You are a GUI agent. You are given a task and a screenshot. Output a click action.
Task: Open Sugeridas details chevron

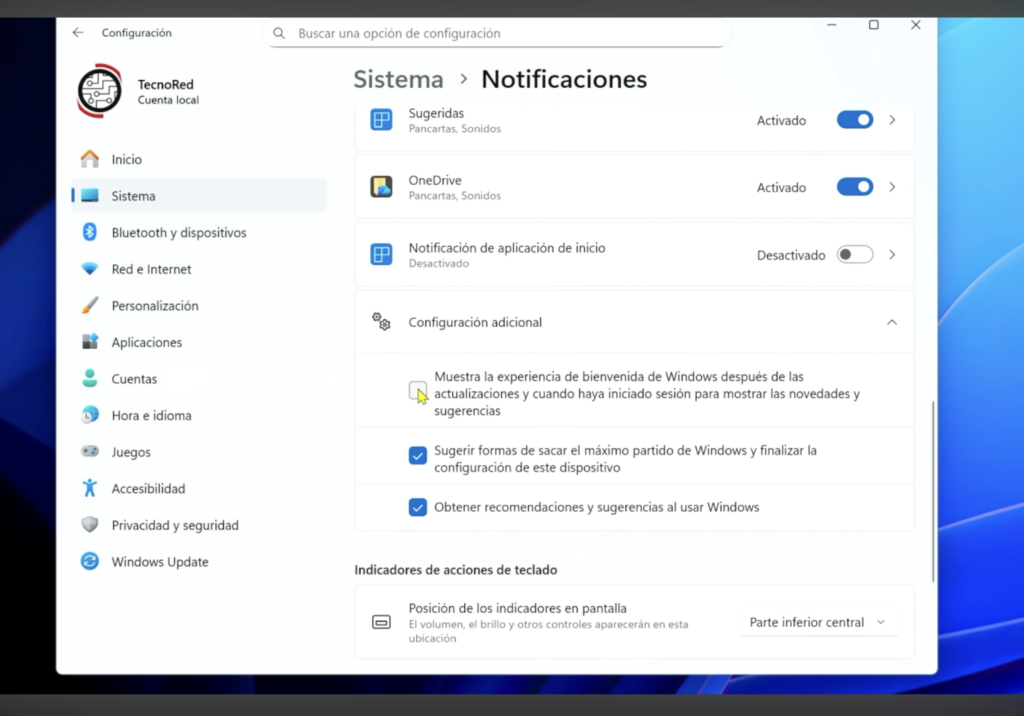(892, 120)
